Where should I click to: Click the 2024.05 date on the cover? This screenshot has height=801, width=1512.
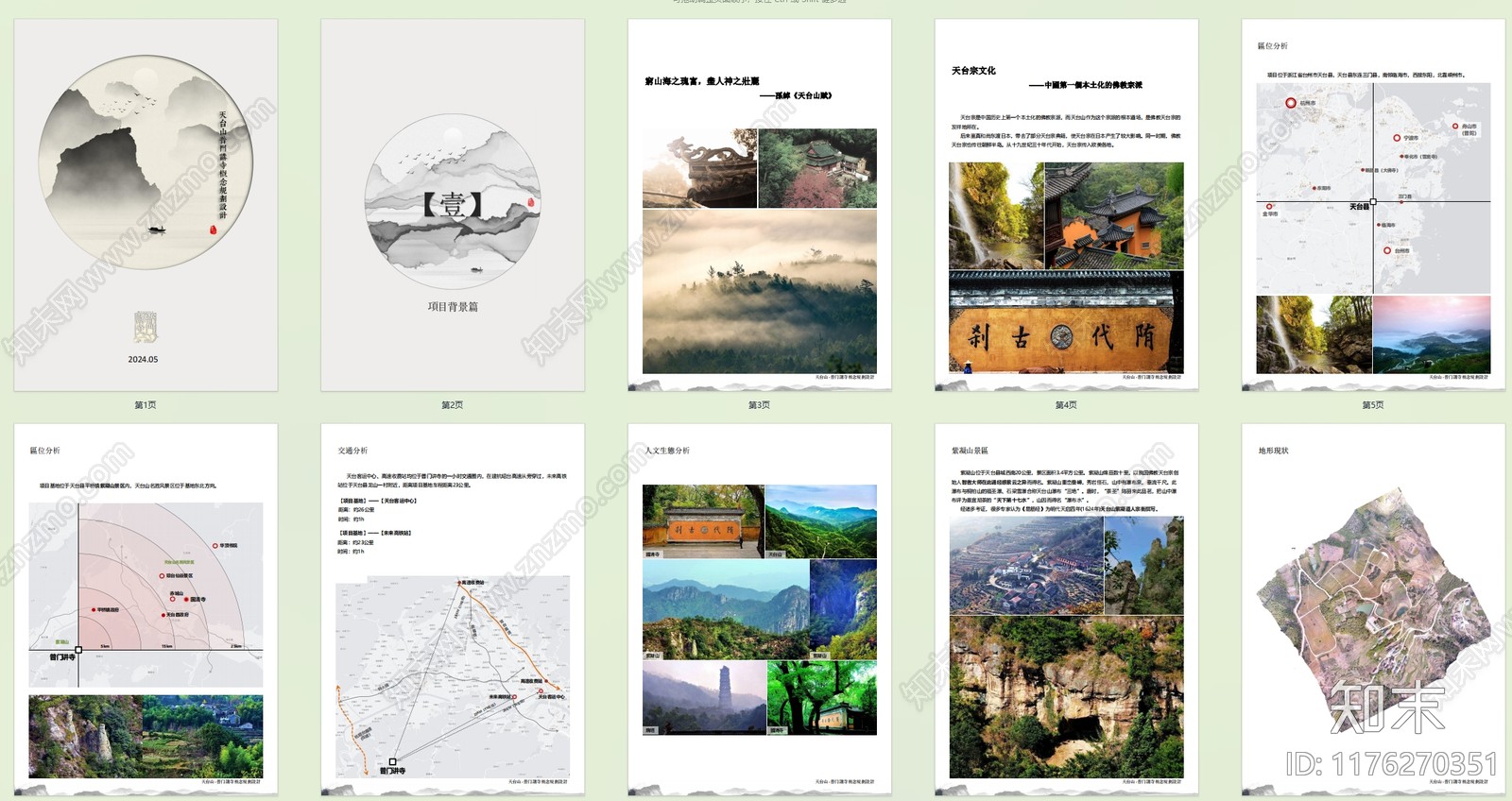pos(144,360)
